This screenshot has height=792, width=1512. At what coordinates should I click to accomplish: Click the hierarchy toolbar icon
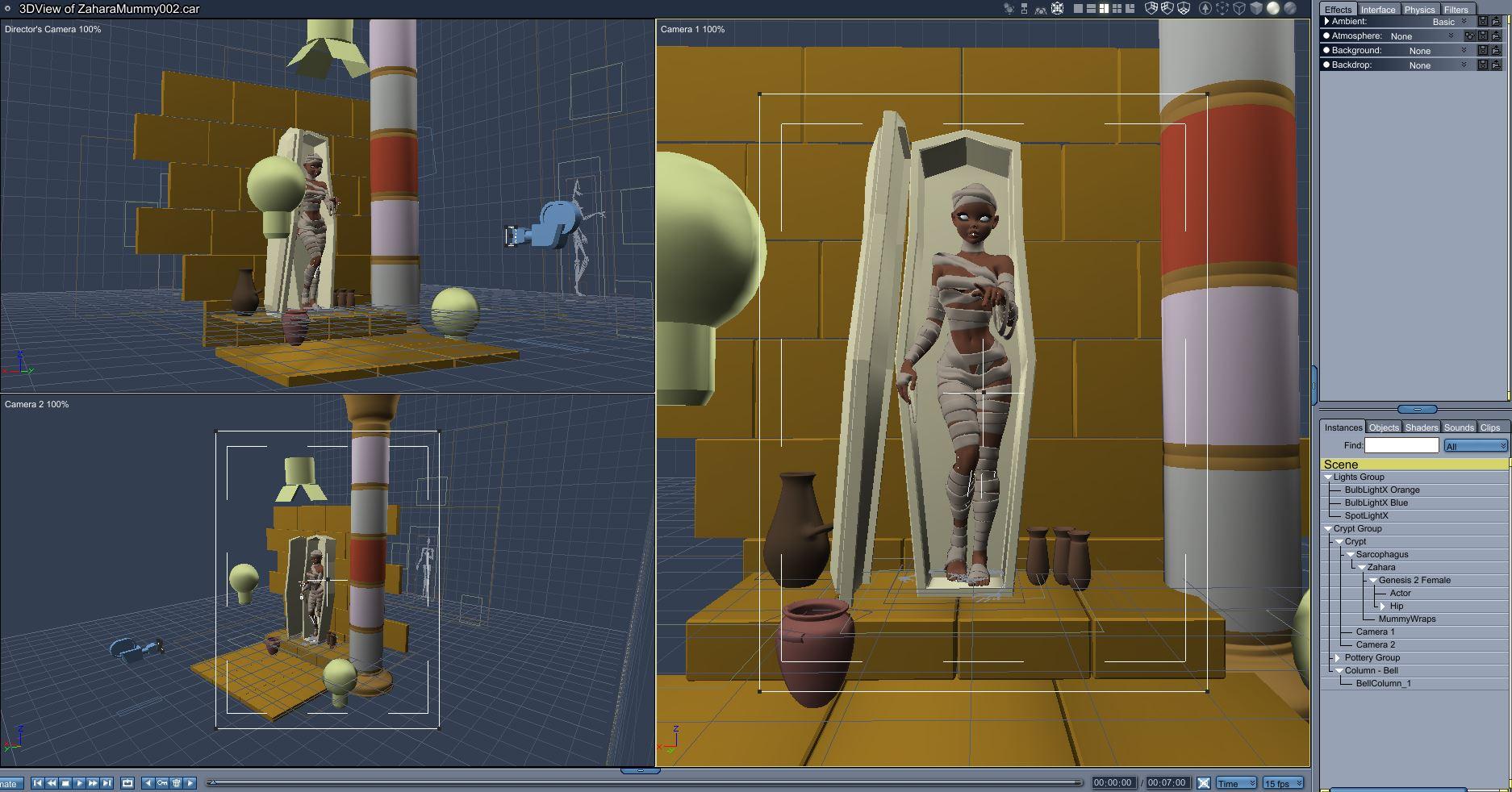point(1024,8)
